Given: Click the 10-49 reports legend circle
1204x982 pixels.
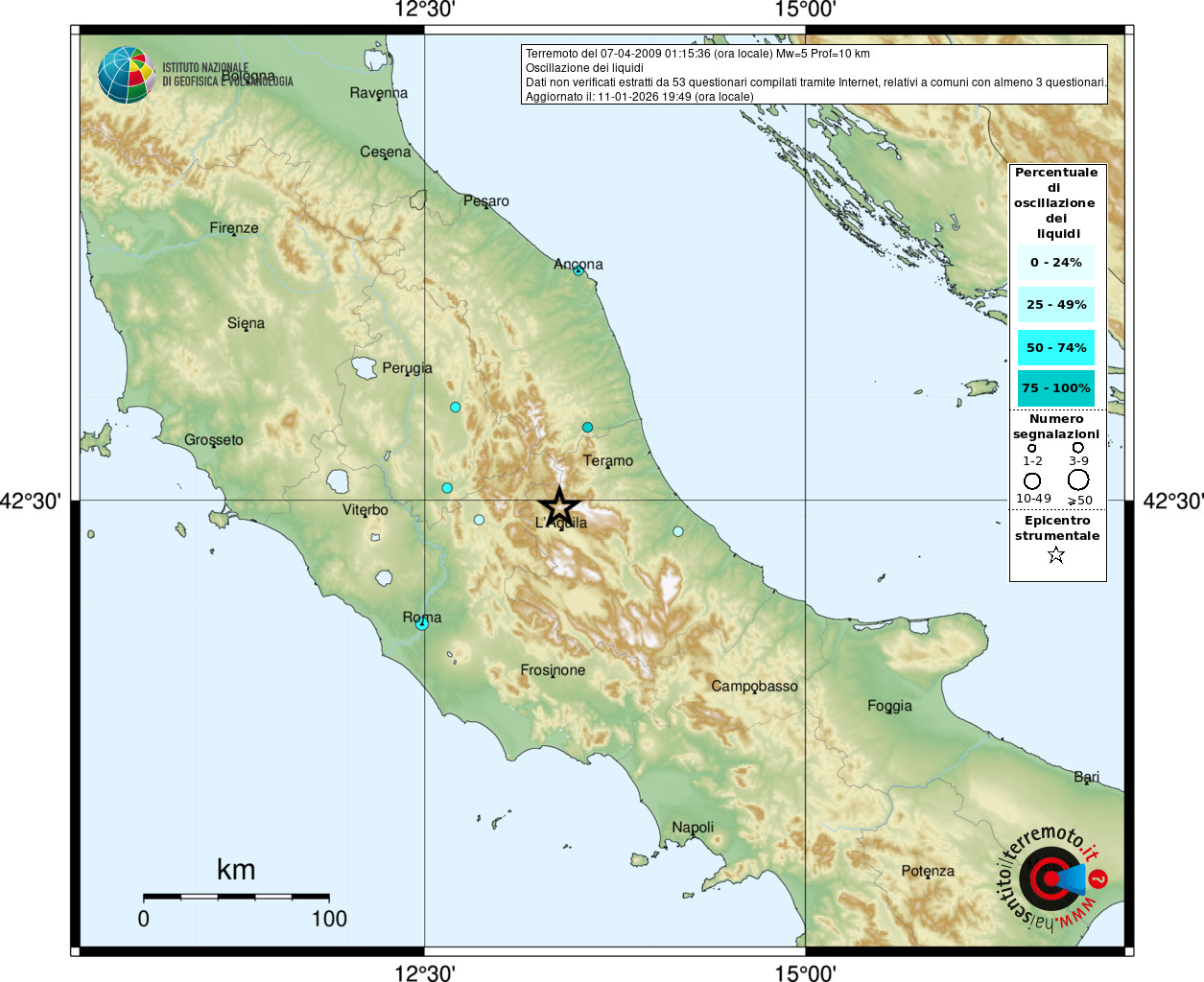Looking at the screenshot, I should tap(1032, 481).
